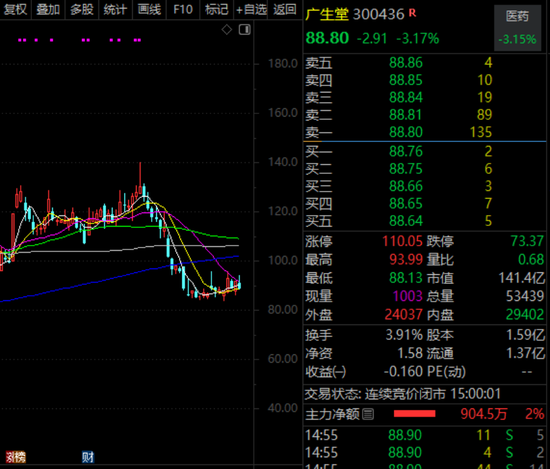This screenshot has width=550, height=469.
Task: Click the 卖一 88.80 ask row
Action: point(425,132)
